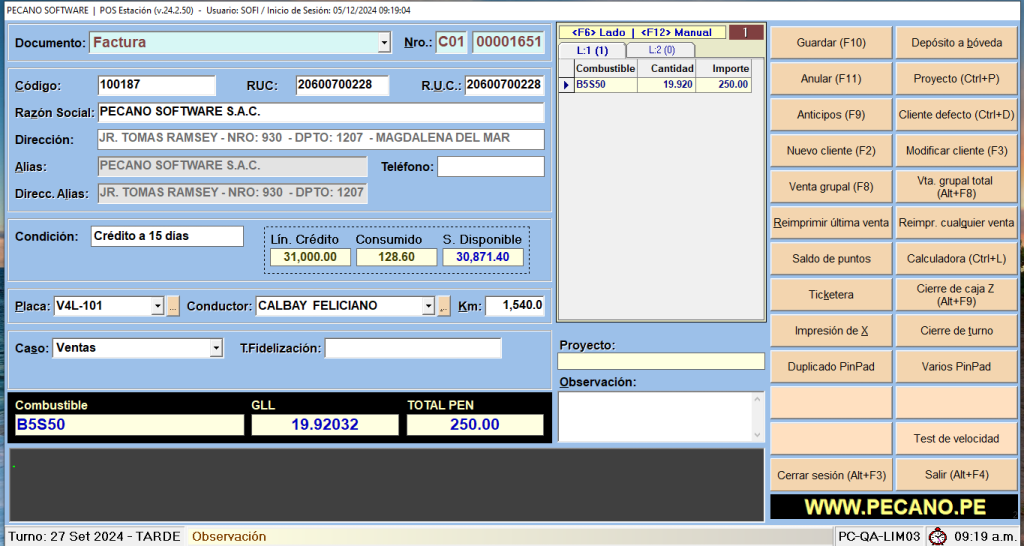Click the browse button next to Conductor

(444, 306)
